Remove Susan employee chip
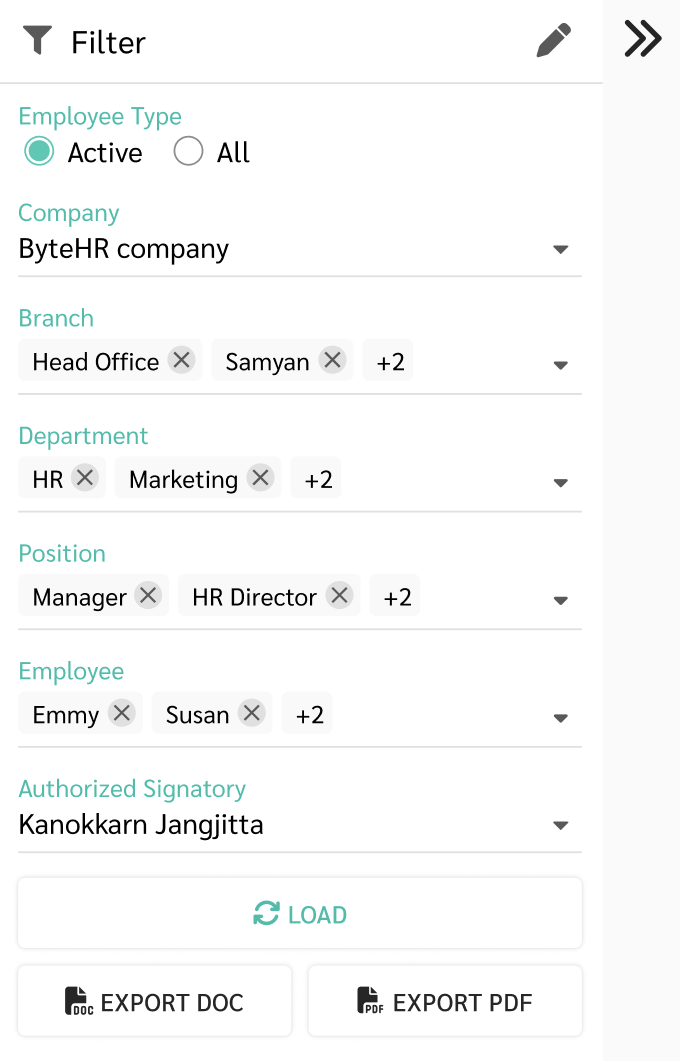This screenshot has width=680, height=1061. pyautogui.click(x=251, y=713)
